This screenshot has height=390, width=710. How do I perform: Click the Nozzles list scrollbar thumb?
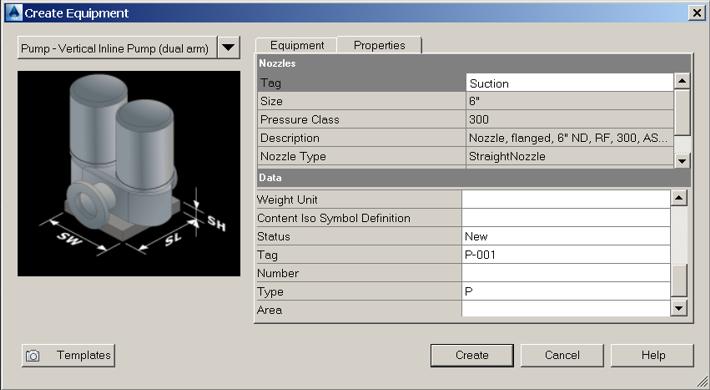click(x=682, y=112)
